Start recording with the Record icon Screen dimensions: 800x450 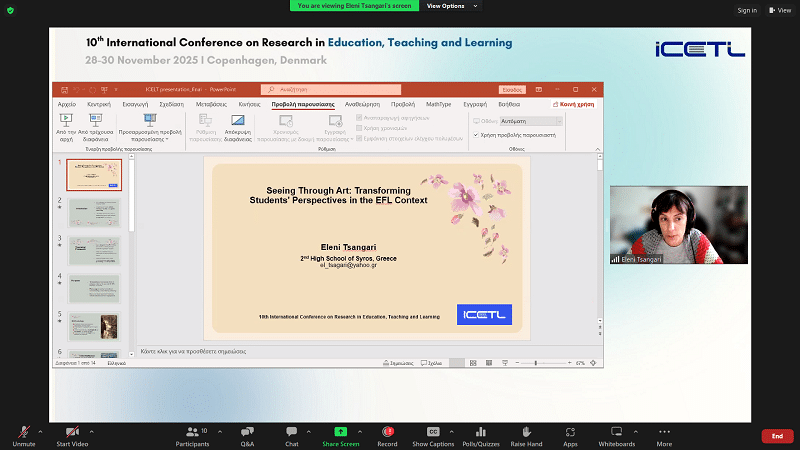pyautogui.click(x=387, y=431)
